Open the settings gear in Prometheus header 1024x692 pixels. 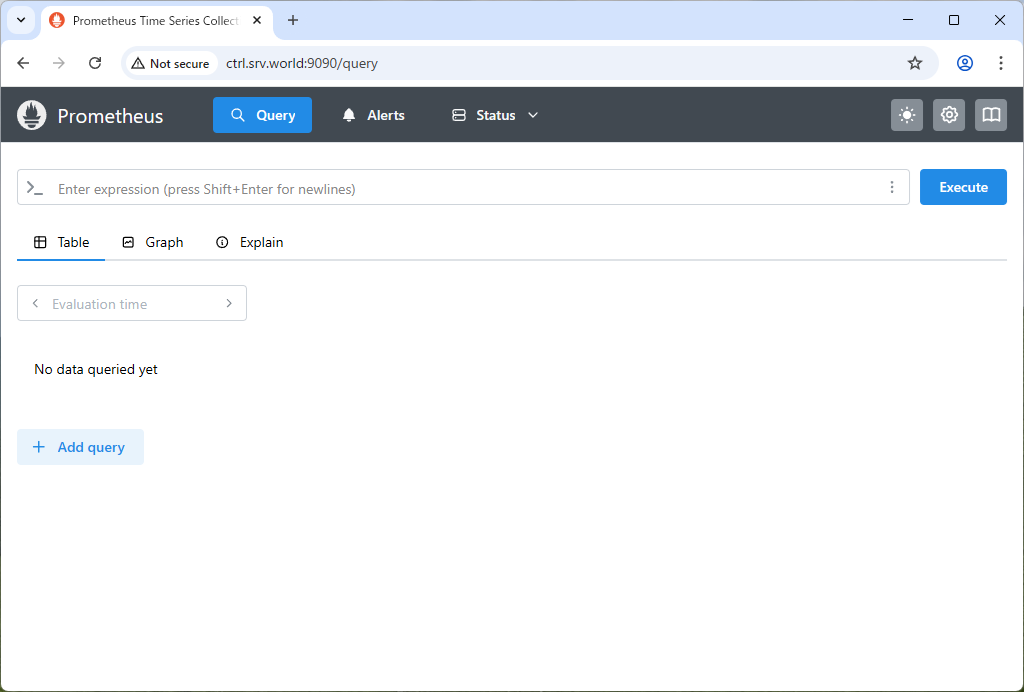point(949,115)
